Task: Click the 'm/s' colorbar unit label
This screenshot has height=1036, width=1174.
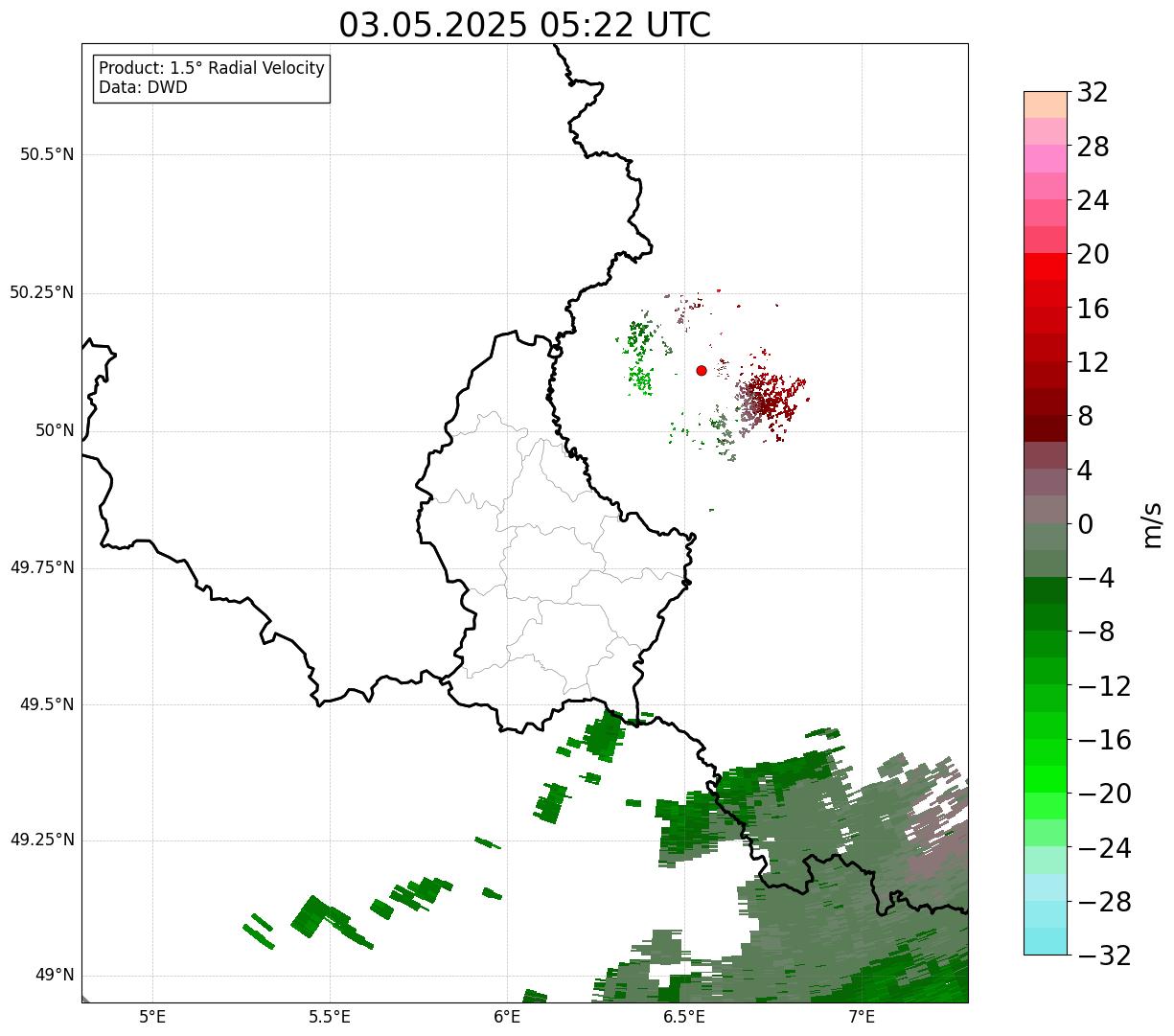Action: [x=1152, y=524]
